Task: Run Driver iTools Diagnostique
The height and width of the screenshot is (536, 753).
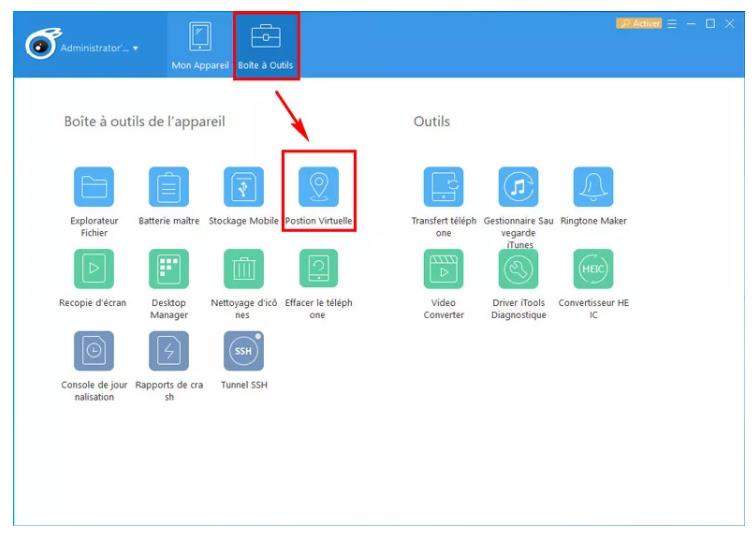Action: pos(518,269)
